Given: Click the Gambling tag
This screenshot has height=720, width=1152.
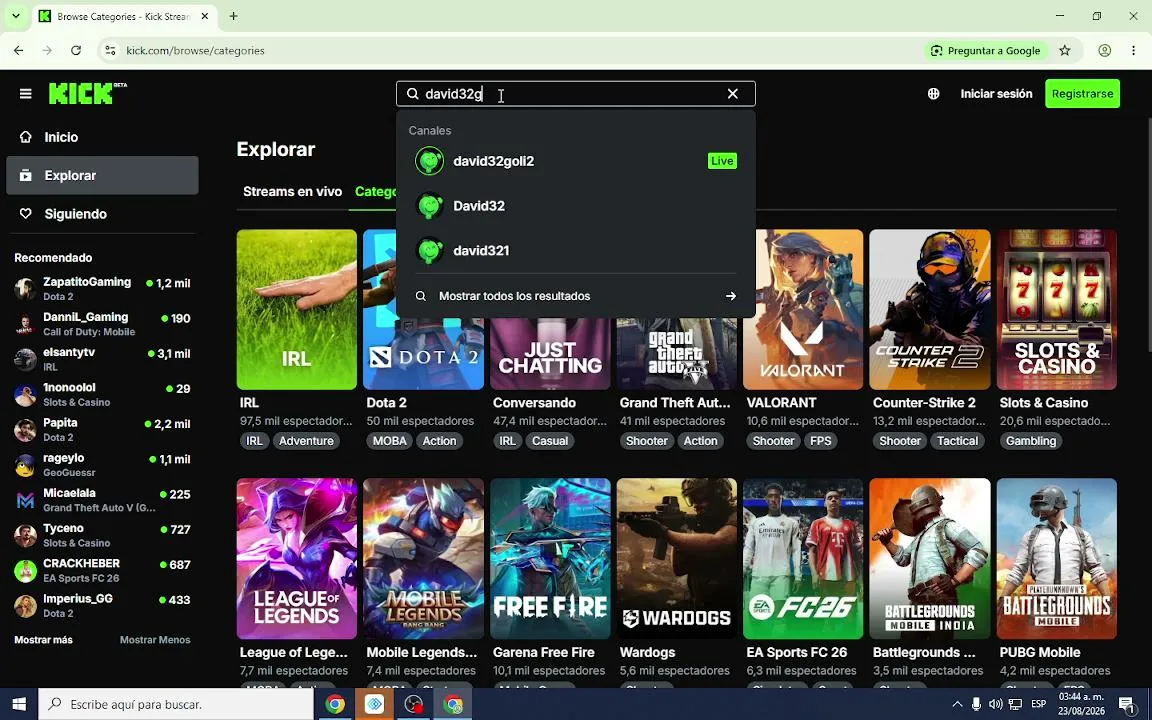Looking at the screenshot, I should point(1031,441).
